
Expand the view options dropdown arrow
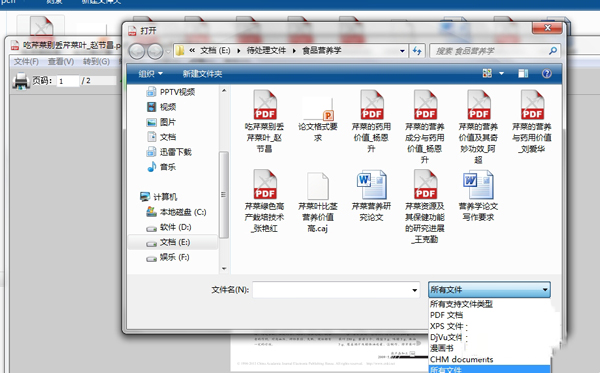pos(501,73)
